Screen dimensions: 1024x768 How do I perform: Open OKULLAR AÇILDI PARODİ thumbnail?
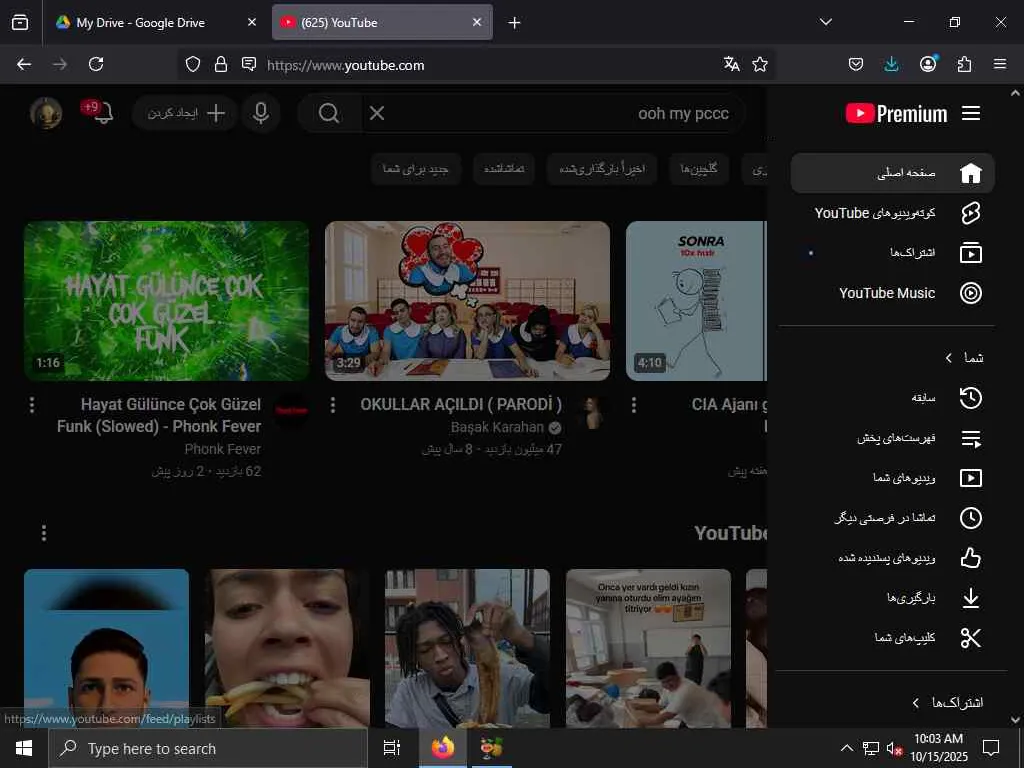(468, 300)
